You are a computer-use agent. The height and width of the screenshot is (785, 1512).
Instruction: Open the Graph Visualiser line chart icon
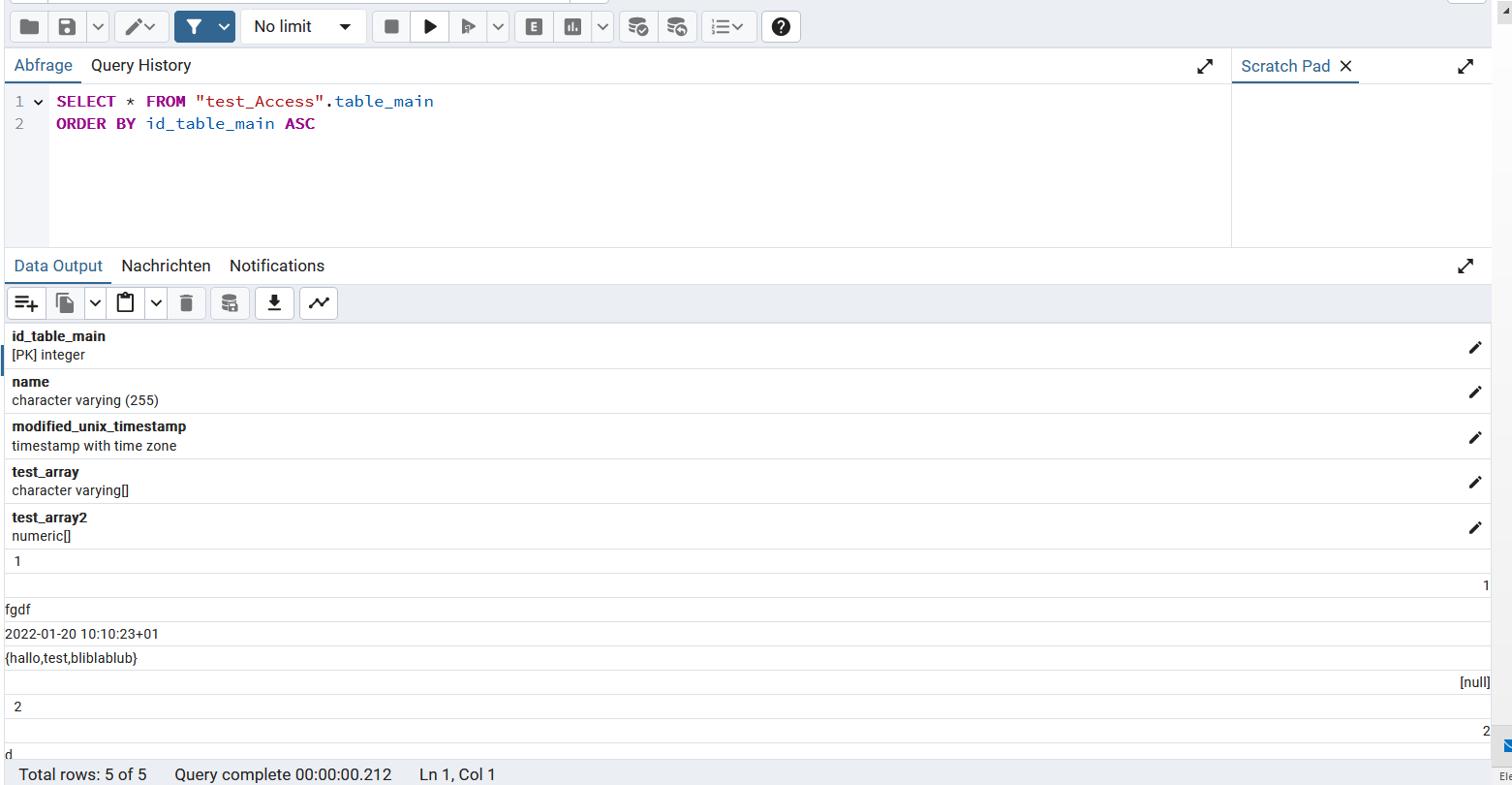(319, 303)
